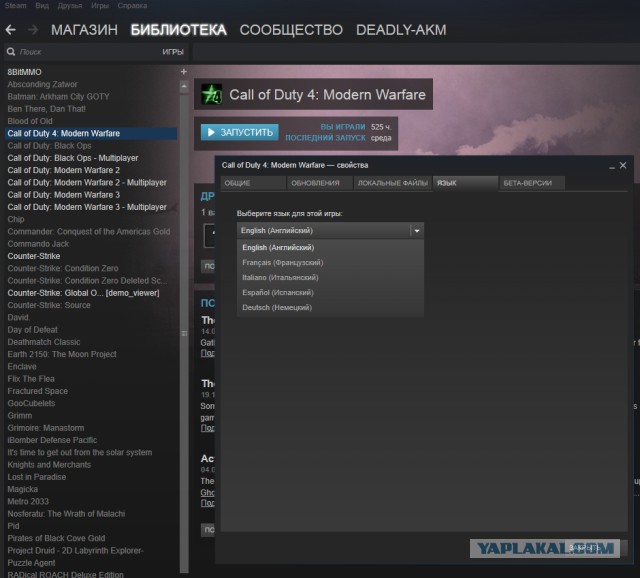Minimize the properties dialog
The width and height of the screenshot is (640, 578).
pos(611,167)
